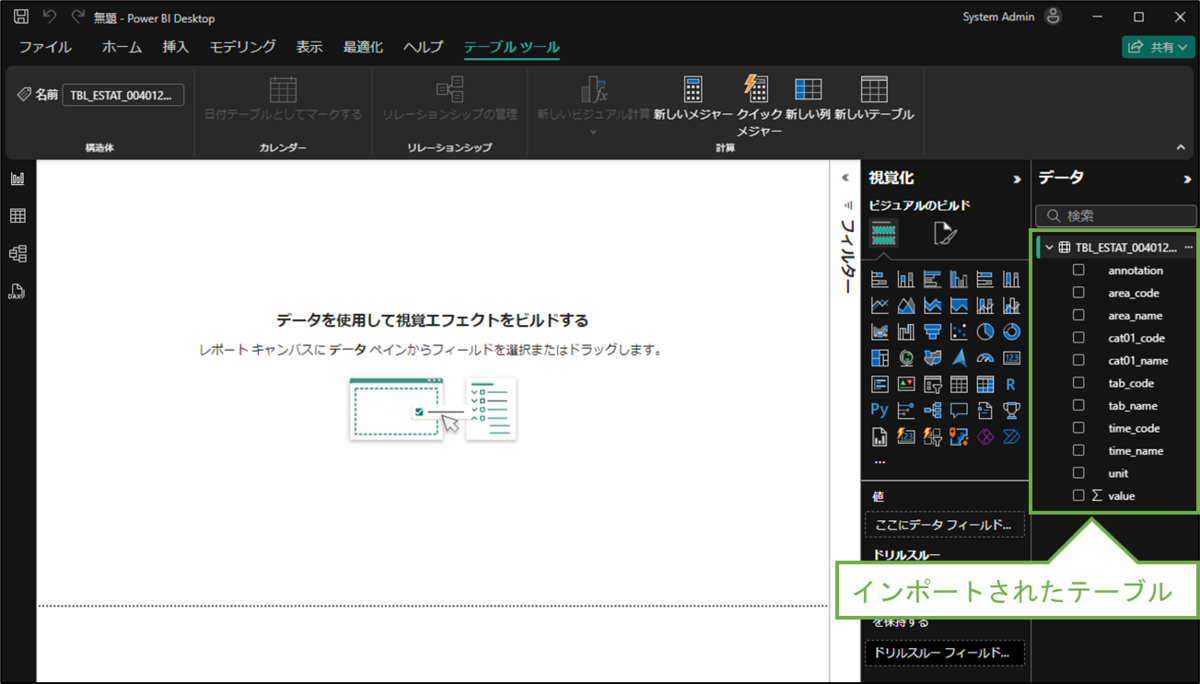This screenshot has height=684, width=1200.
Task: Select the pie chart visual
Action: (x=985, y=331)
